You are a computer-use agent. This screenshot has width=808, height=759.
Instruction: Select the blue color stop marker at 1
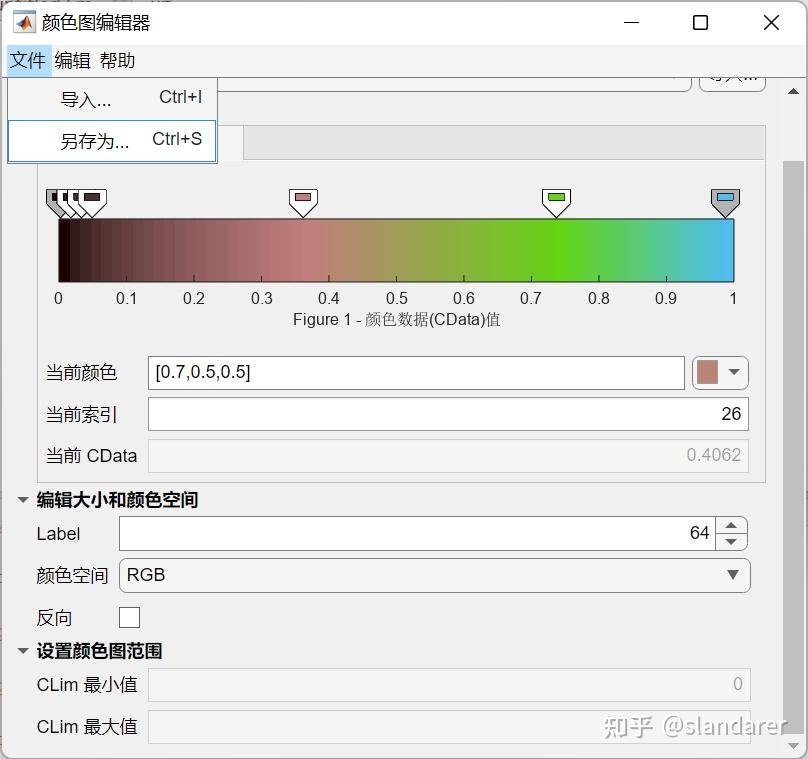tap(725, 199)
